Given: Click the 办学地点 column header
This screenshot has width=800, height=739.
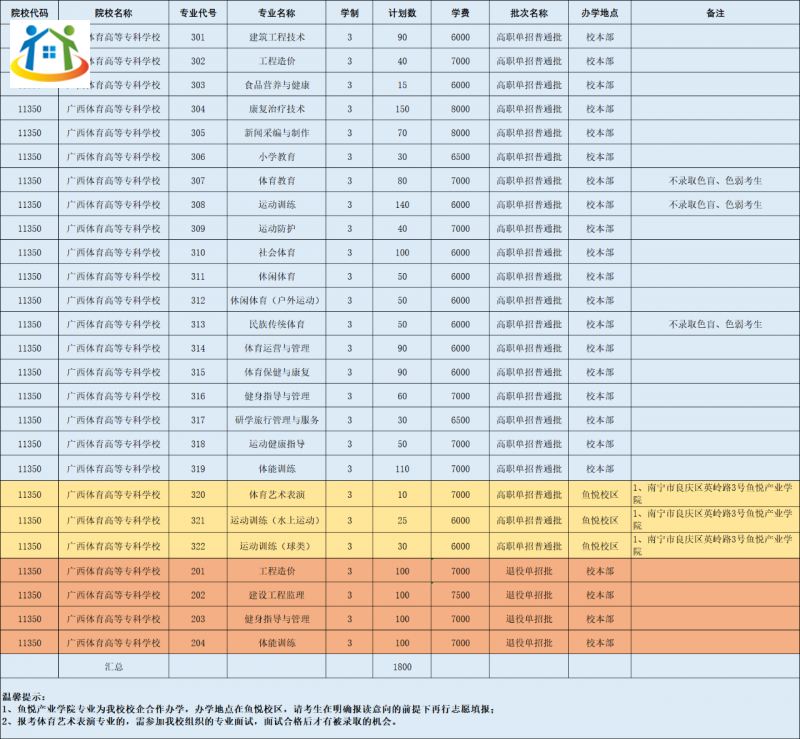Looking at the screenshot, I should tap(599, 13).
